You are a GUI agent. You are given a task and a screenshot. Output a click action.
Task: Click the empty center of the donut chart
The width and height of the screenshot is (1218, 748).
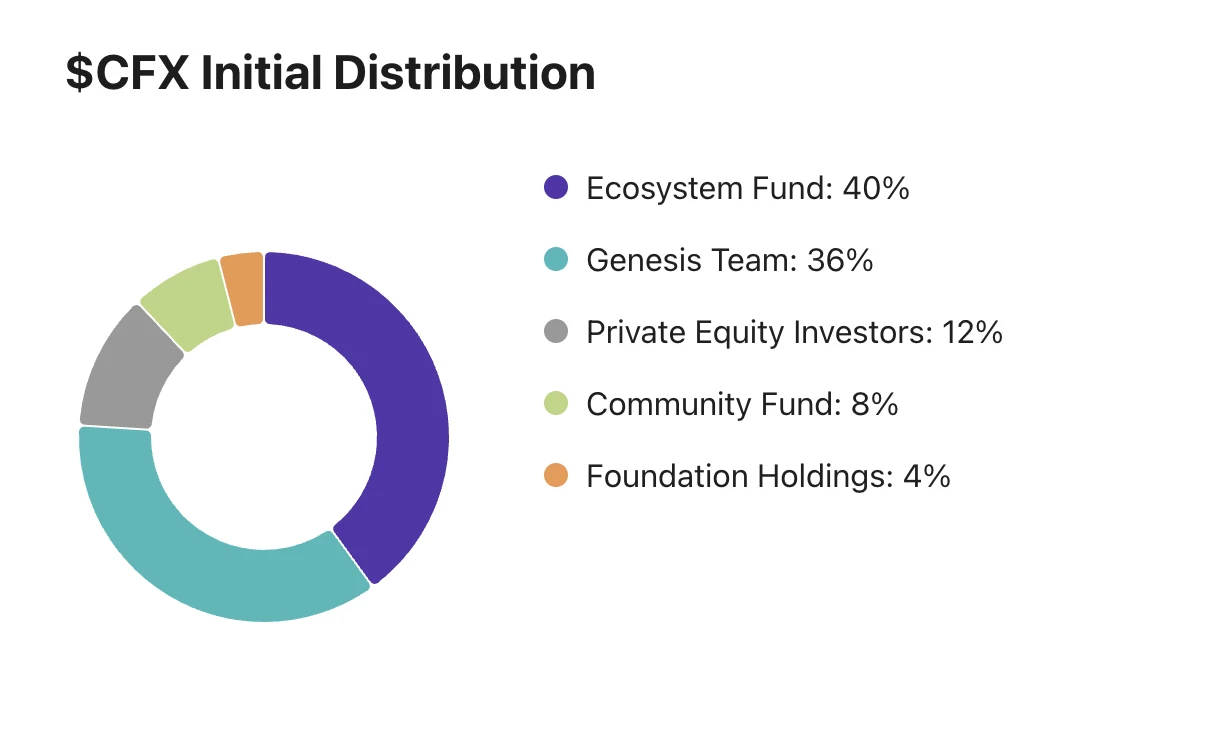tap(264, 437)
